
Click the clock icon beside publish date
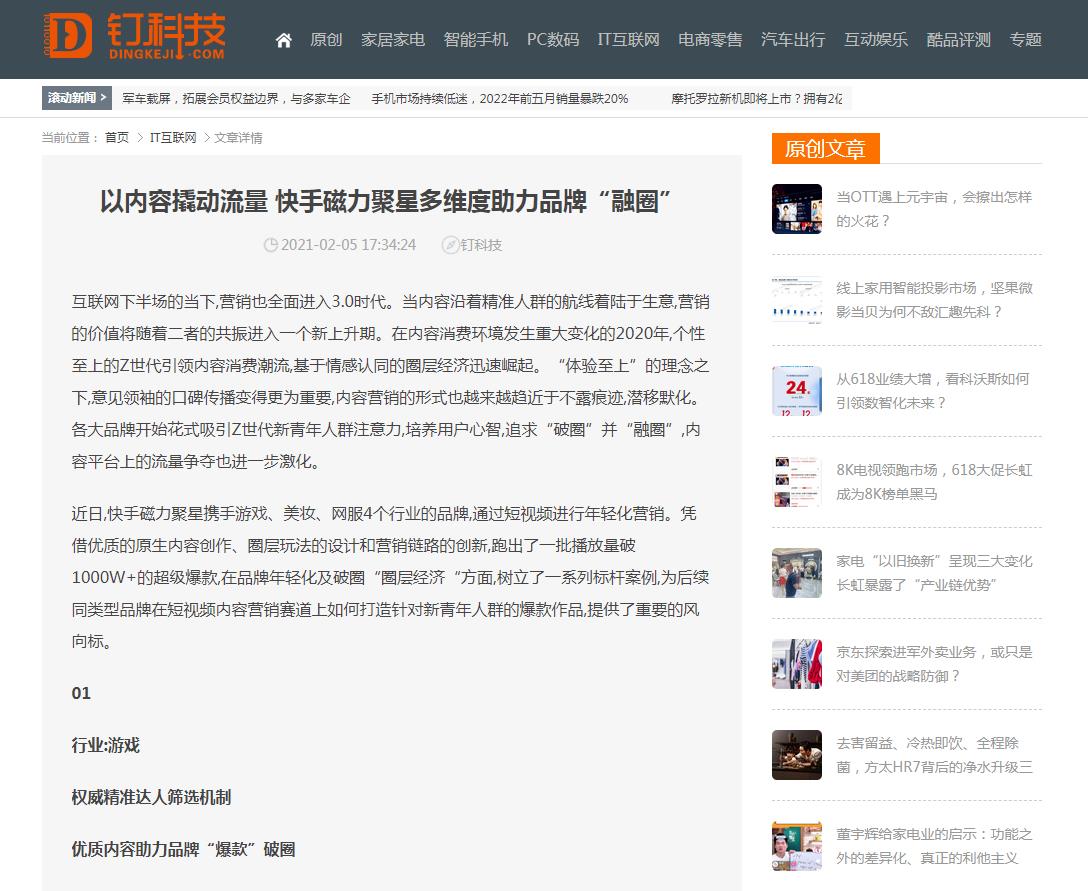click(x=271, y=245)
